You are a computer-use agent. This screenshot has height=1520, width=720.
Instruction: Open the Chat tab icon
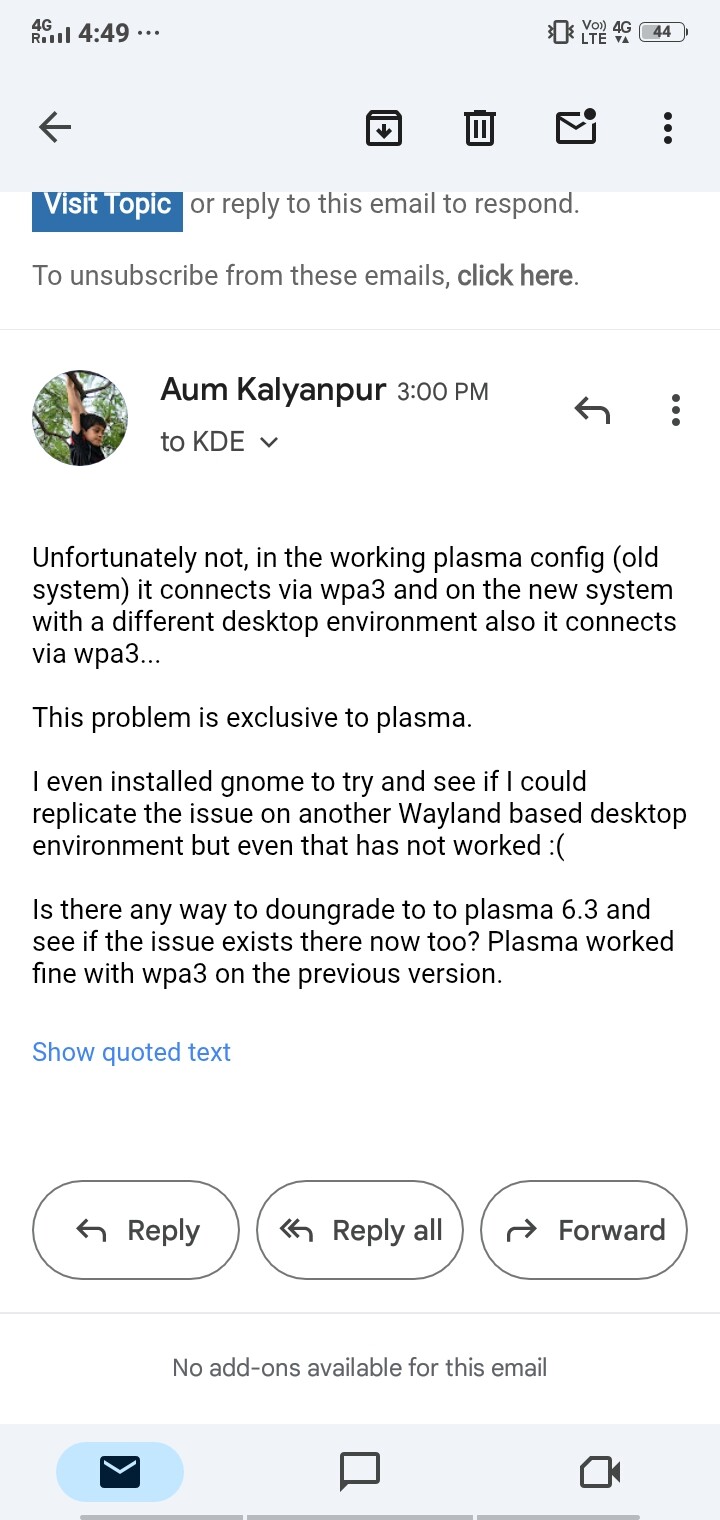[360, 1470]
